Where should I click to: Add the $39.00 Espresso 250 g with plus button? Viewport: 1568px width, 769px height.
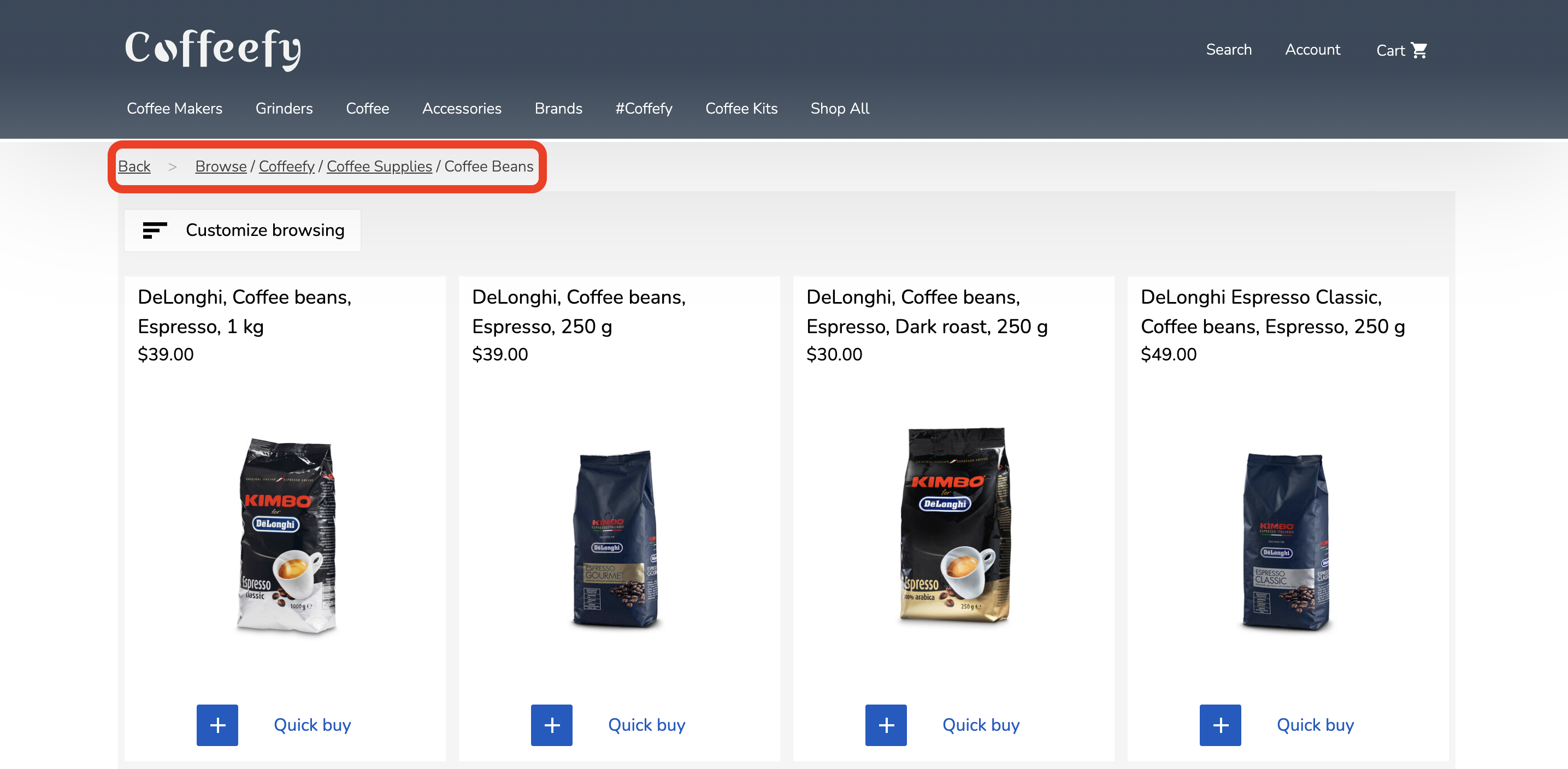pyautogui.click(x=551, y=725)
